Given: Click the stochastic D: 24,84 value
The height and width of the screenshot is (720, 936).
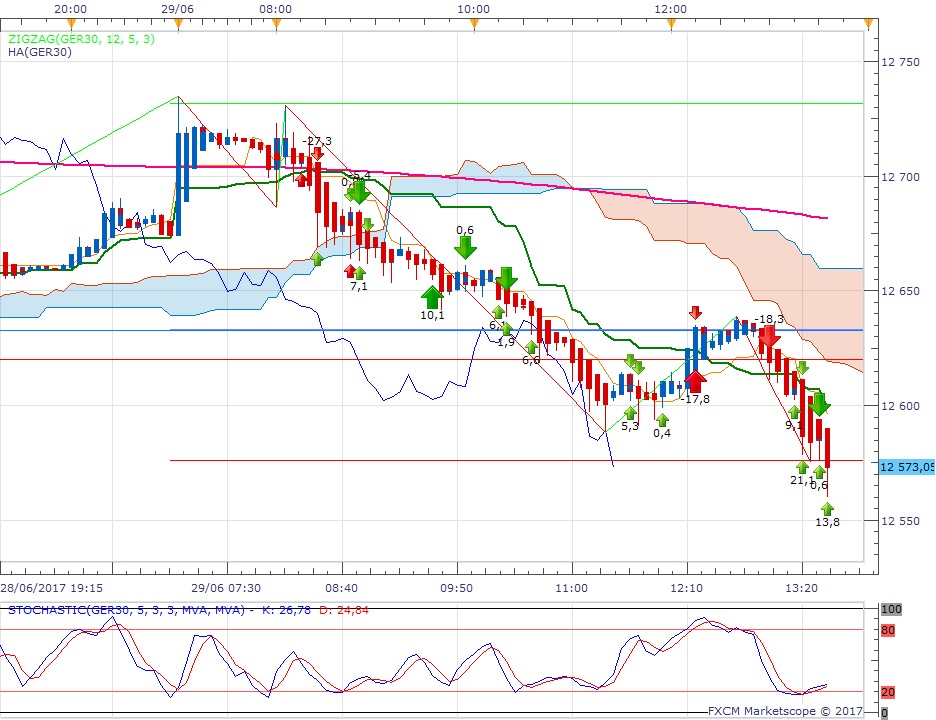Looking at the screenshot, I should [344, 610].
